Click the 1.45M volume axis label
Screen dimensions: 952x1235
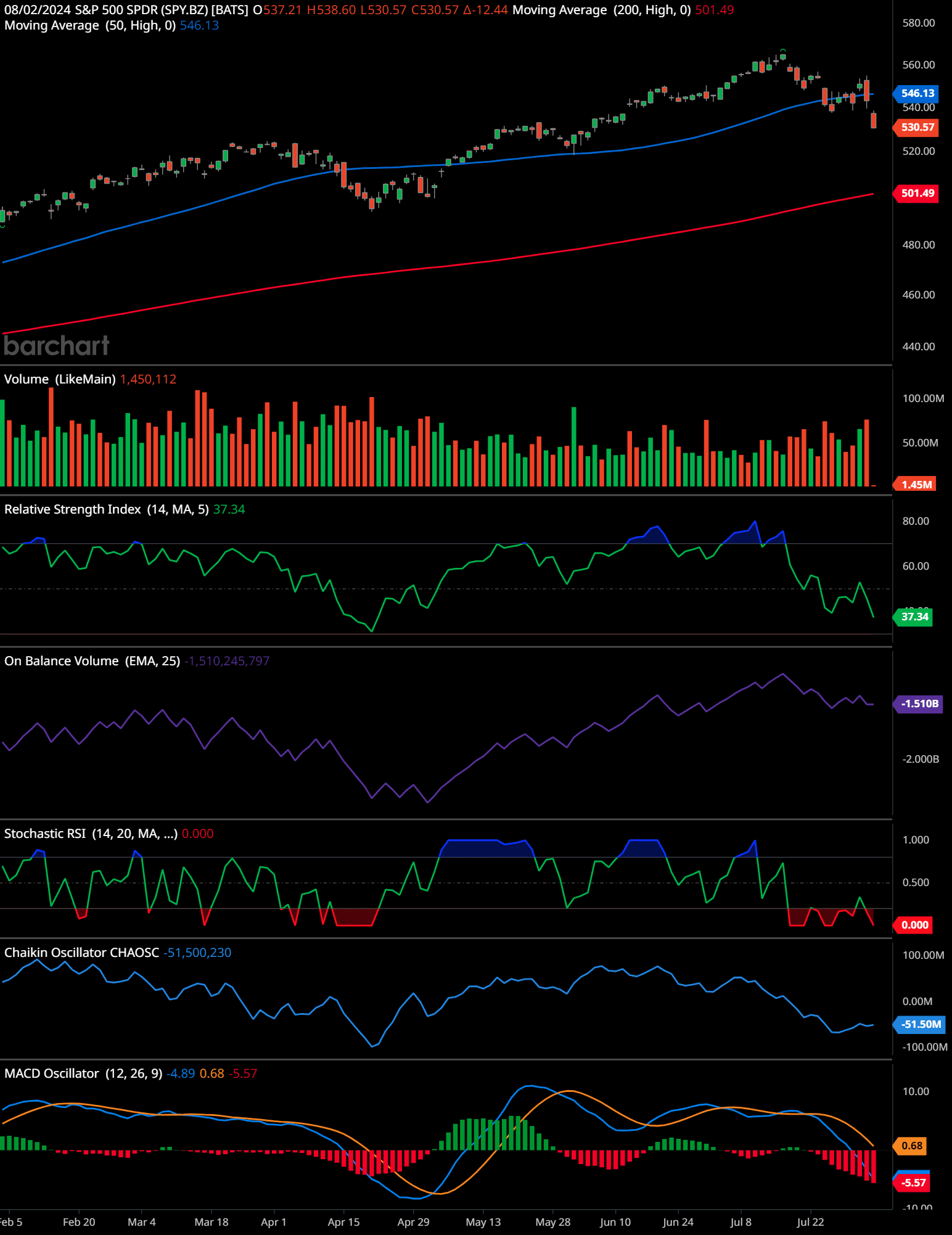coord(916,485)
